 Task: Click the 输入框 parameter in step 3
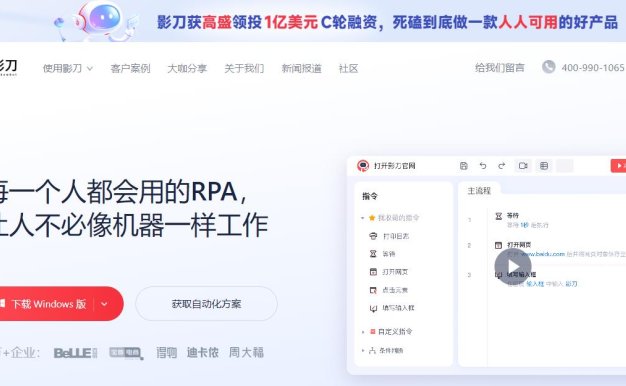pos(535,284)
